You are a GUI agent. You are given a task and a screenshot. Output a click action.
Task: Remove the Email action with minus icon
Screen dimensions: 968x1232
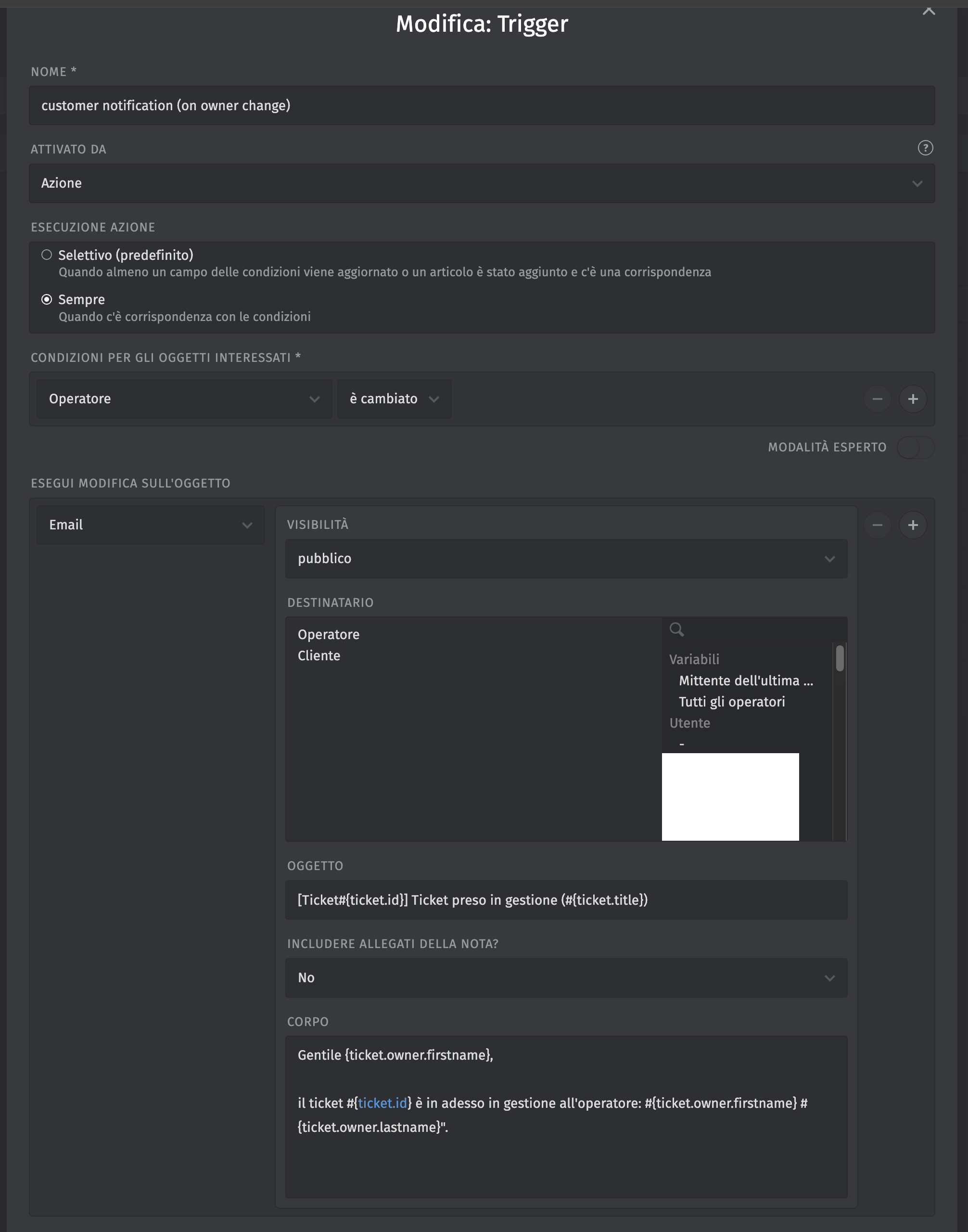tap(877, 525)
